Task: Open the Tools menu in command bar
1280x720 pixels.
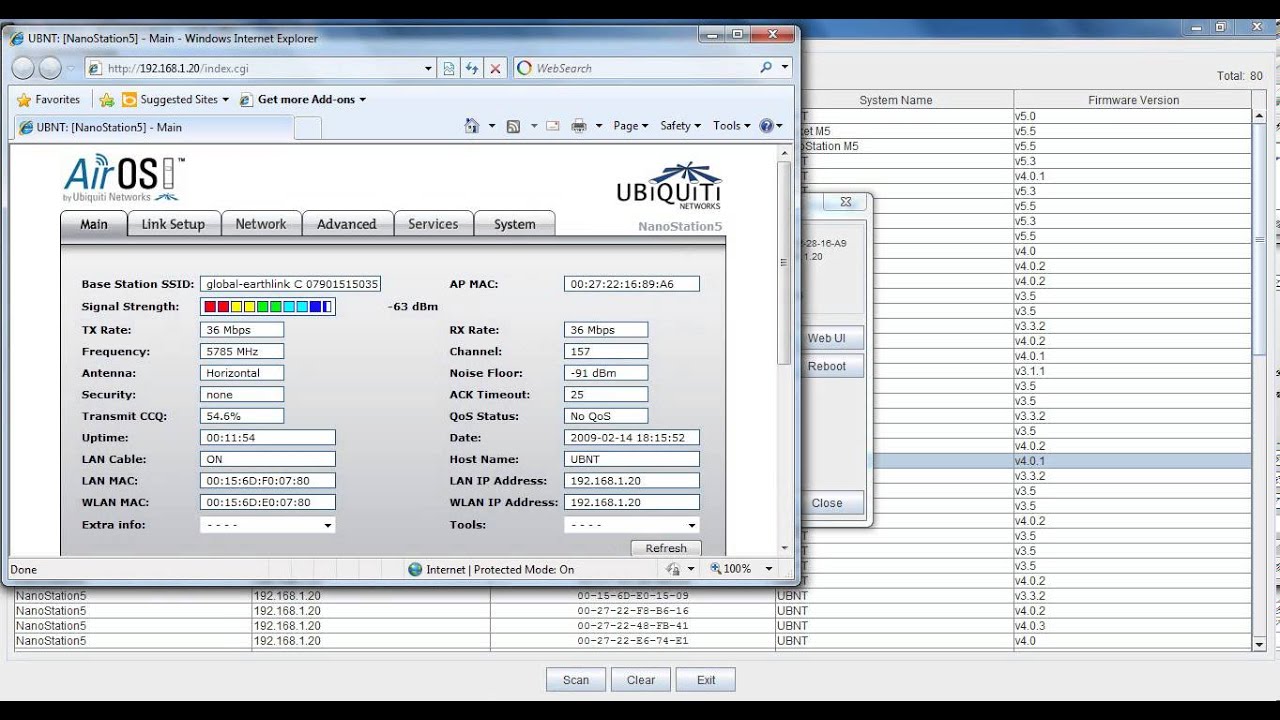Action: pyautogui.click(x=730, y=126)
